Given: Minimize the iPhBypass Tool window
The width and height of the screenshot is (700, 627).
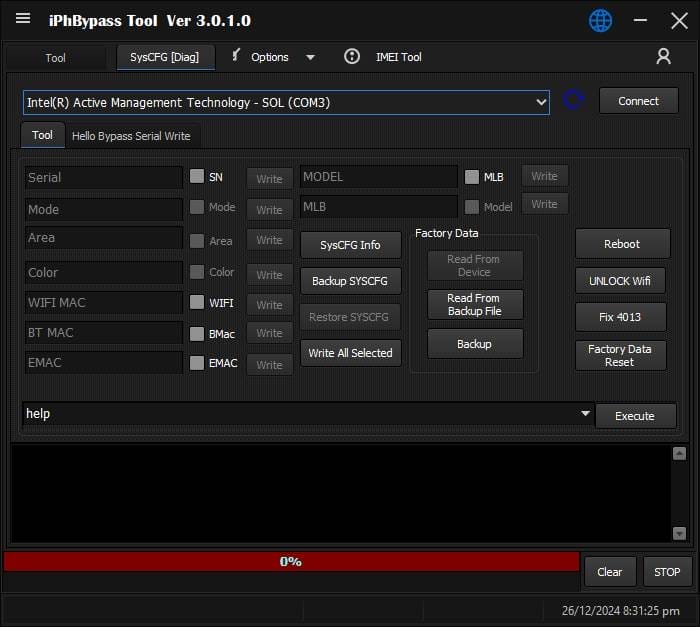Looking at the screenshot, I should 640,20.
